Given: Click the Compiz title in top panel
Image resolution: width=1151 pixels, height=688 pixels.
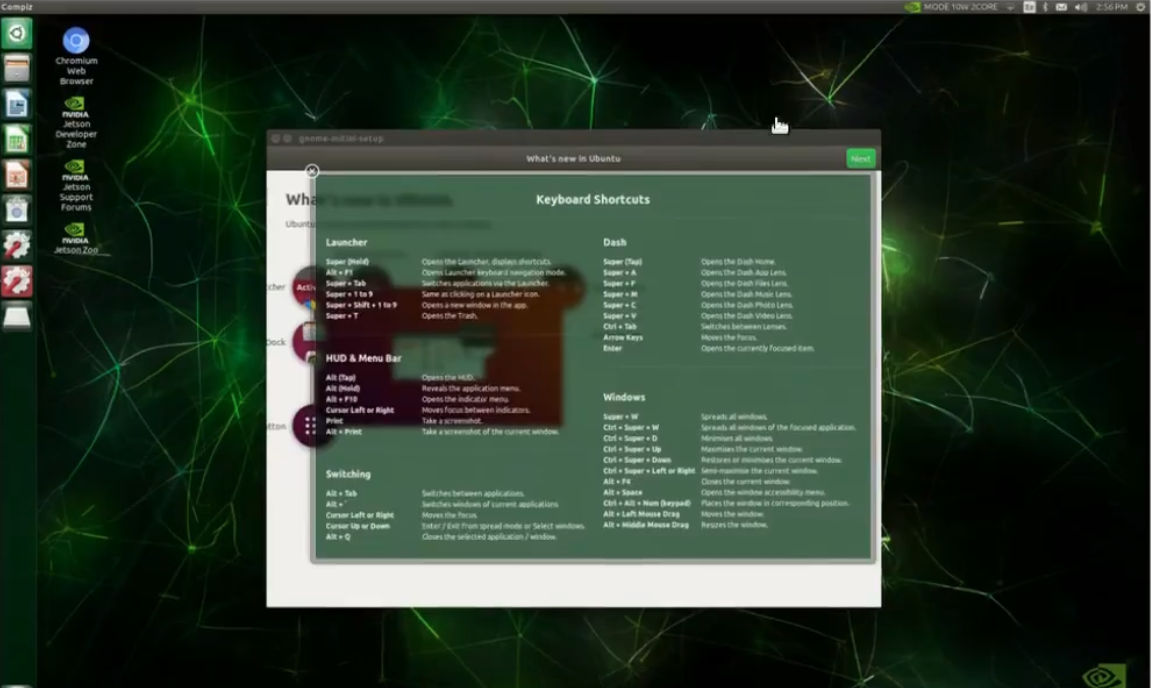Looking at the screenshot, I should (16, 7).
